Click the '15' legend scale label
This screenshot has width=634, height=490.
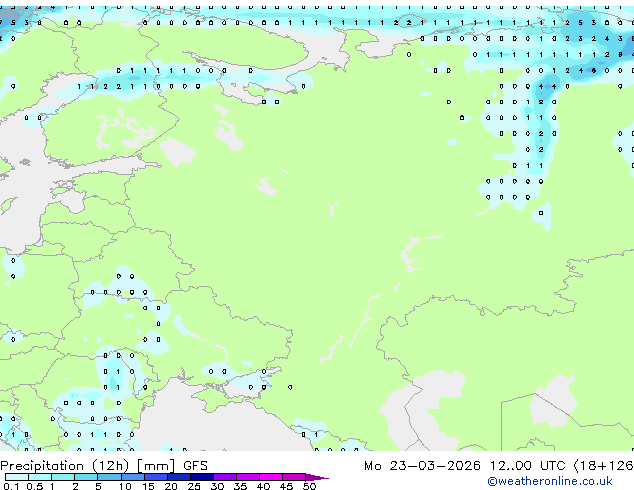coord(148,486)
